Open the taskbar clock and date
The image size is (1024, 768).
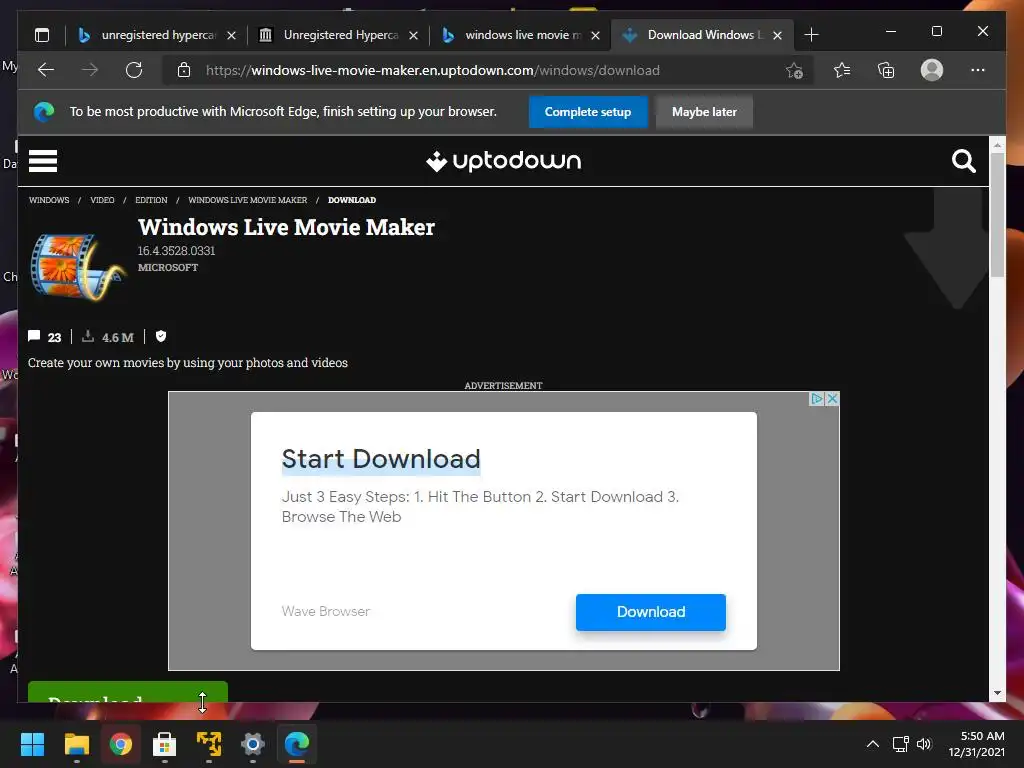click(977, 744)
